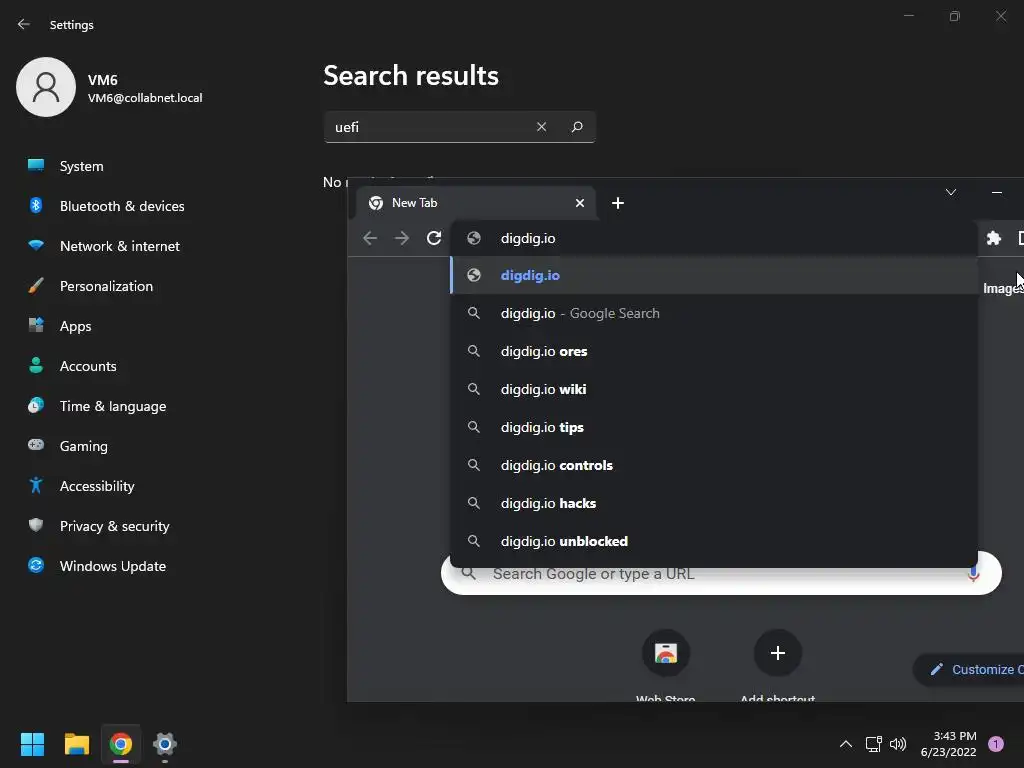Choose digdig.io ores suggestion
Screen dimensions: 1024x768
[x=714, y=351]
